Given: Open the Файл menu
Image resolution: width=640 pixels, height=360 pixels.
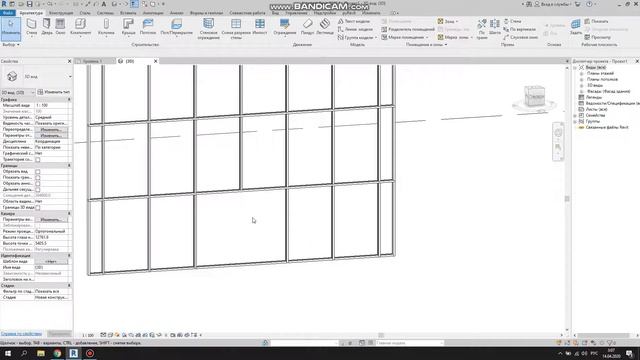Looking at the screenshot, I should [8, 13].
